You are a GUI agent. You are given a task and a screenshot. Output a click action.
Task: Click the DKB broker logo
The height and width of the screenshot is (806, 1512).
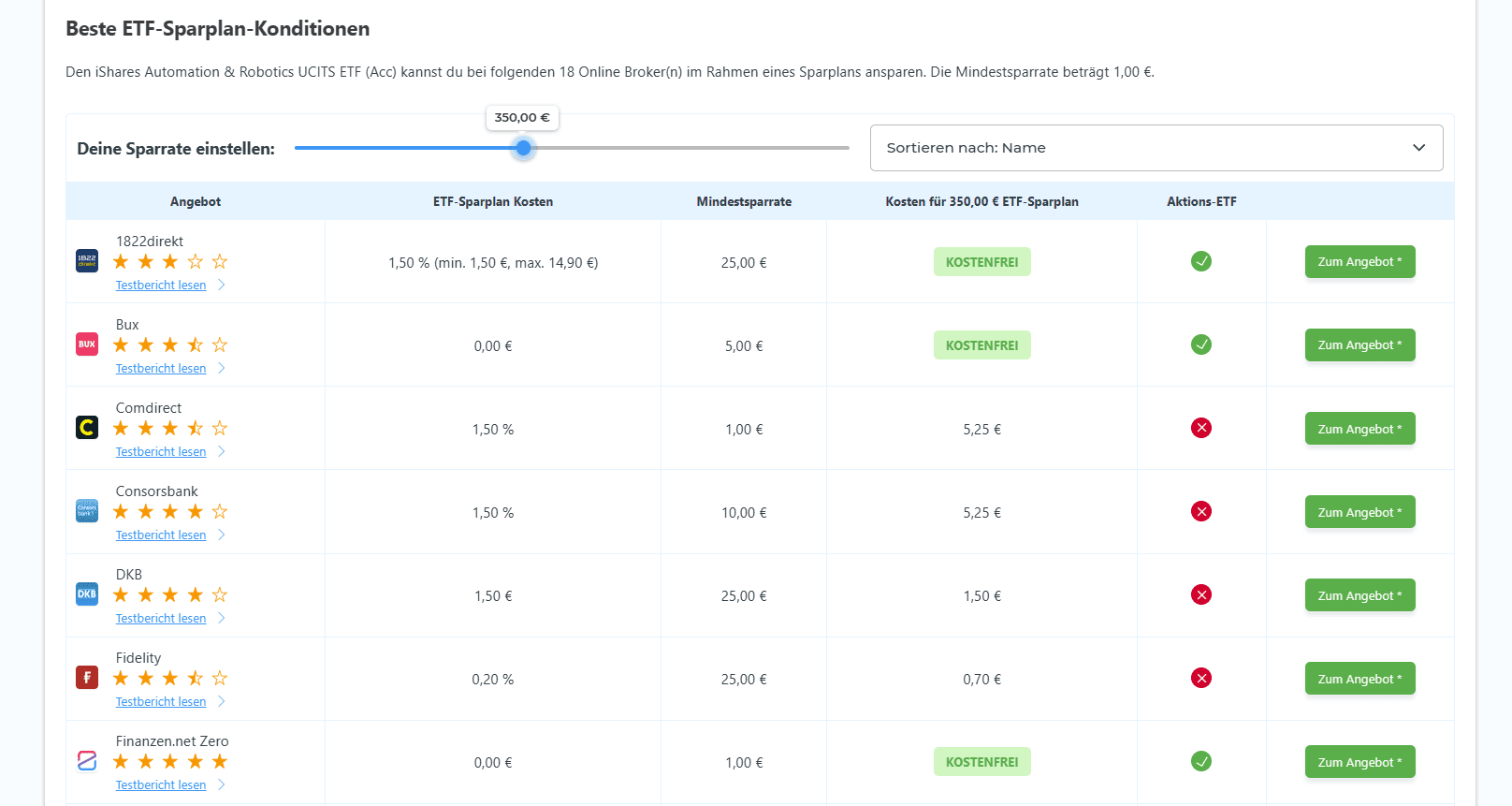[x=87, y=594]
